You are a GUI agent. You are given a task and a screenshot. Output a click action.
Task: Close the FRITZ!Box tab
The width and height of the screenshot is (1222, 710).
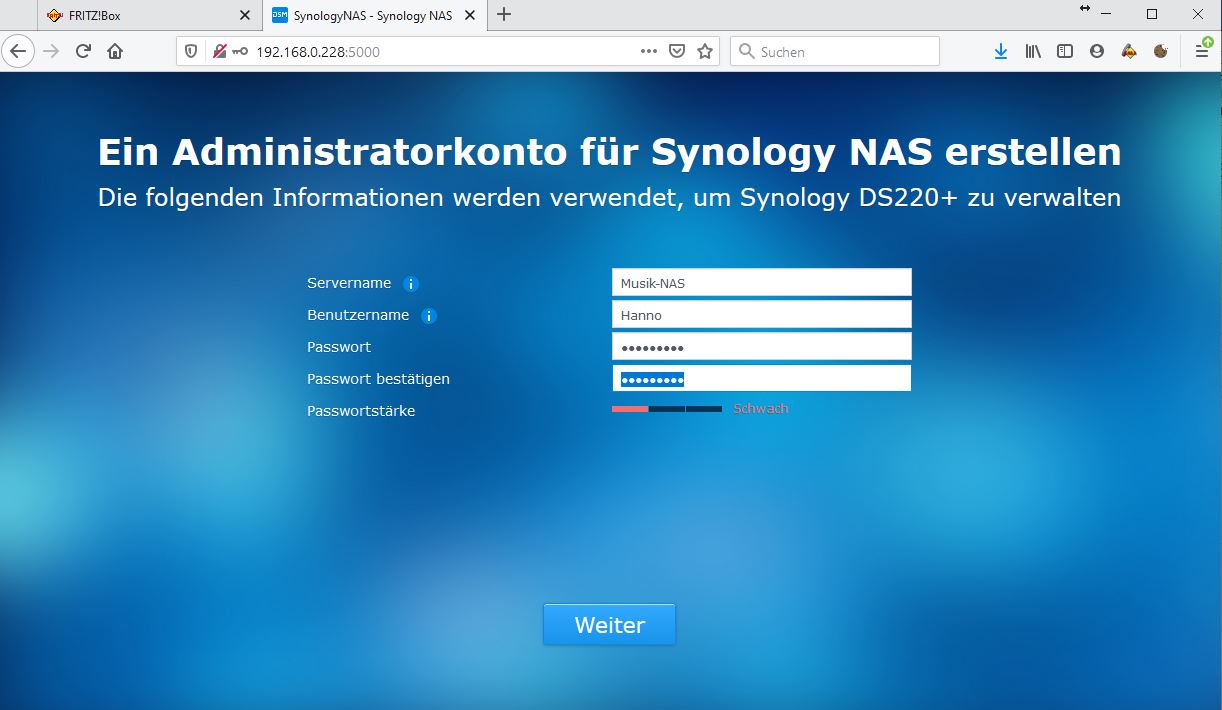coord(245,15)
